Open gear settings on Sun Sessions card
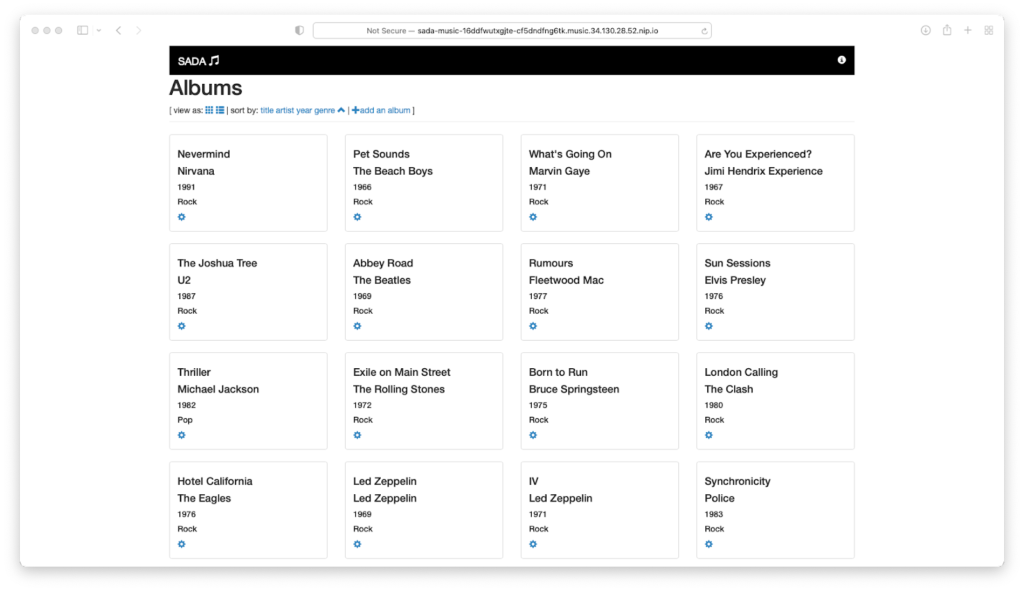The image size is (1024, 591). click(709, 326)
